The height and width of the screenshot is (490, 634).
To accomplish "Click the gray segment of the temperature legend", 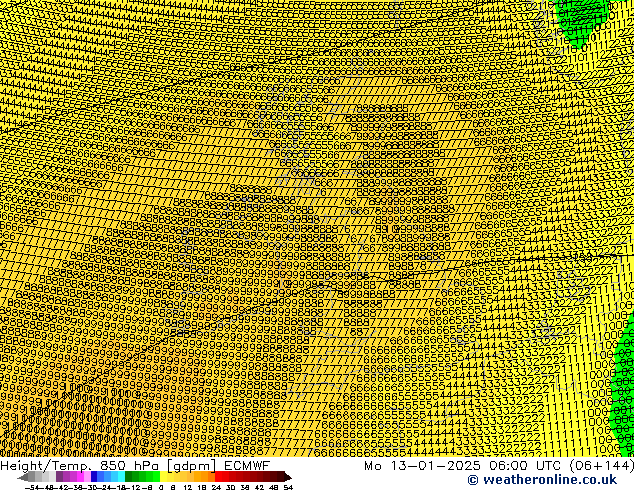I will coord(38,476).
